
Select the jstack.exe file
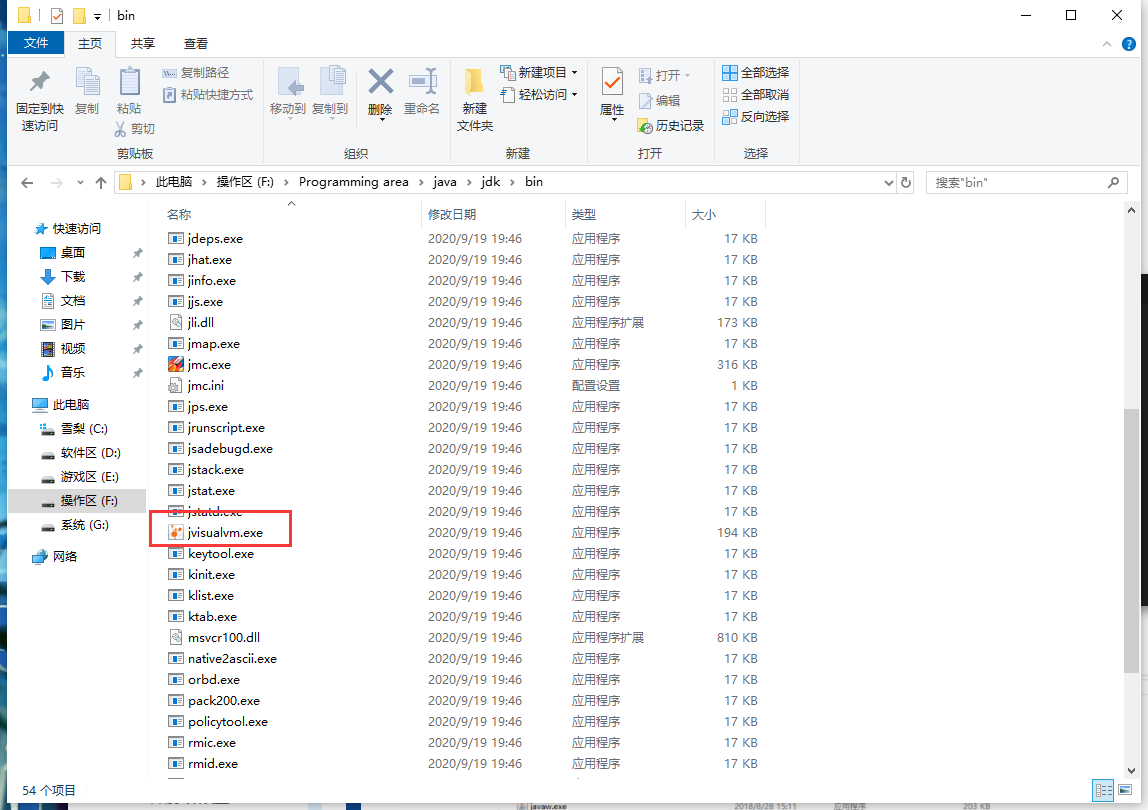pos(215,469)
